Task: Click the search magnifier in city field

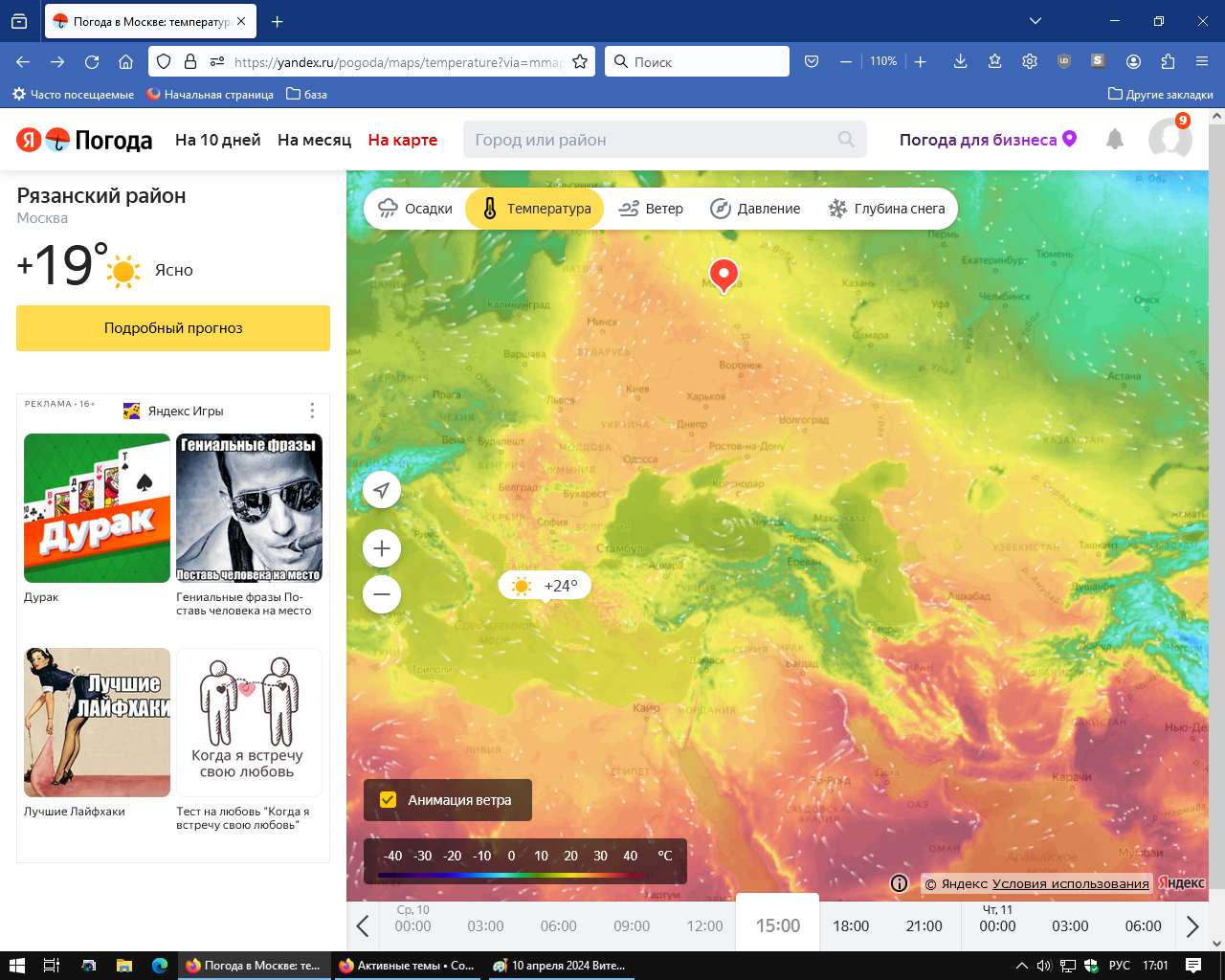Action: [846, 140]
